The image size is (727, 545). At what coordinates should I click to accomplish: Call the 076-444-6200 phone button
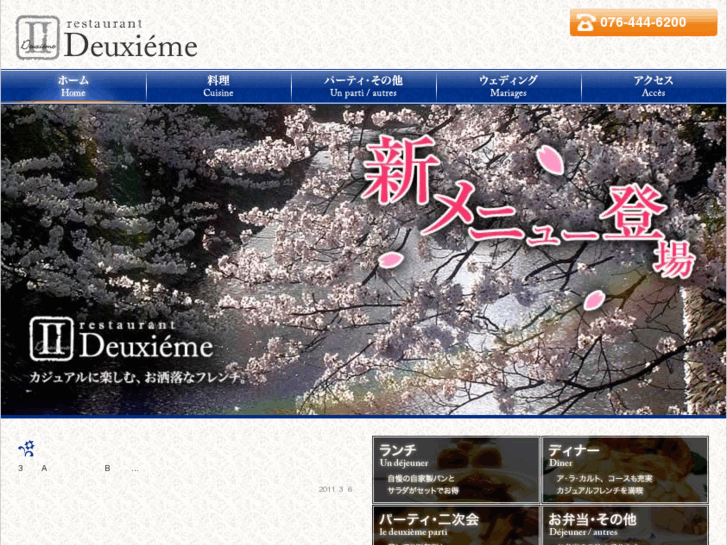[x=643, y=22]
